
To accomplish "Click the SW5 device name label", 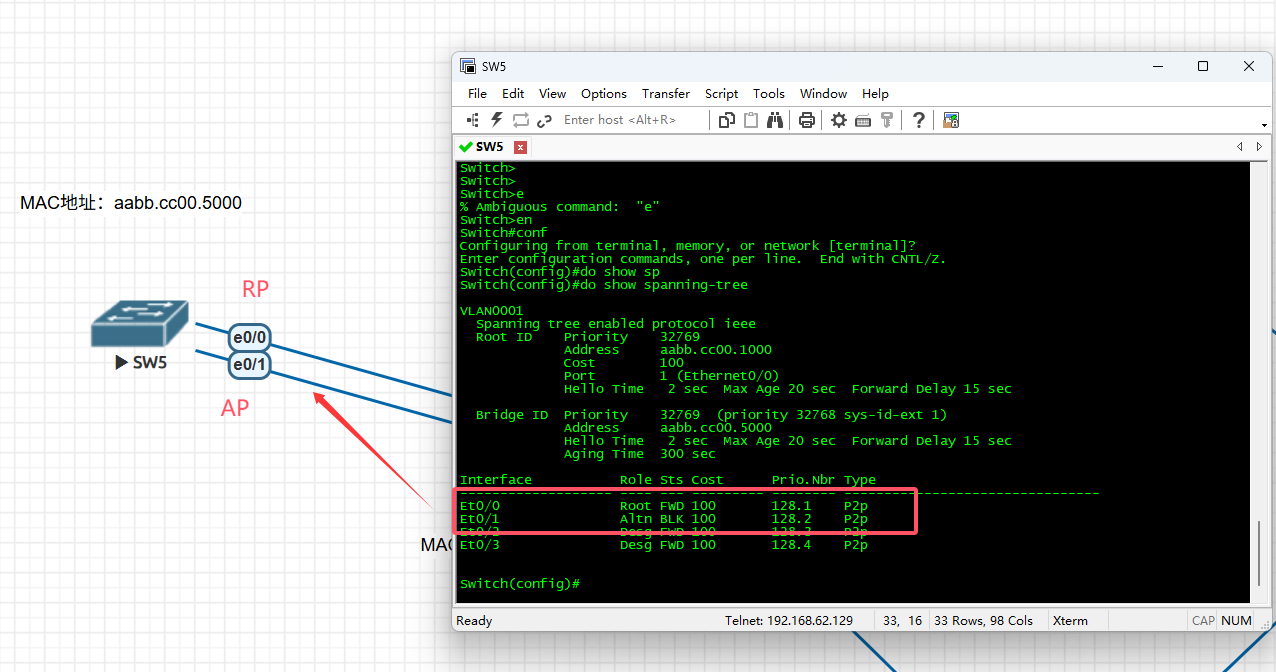I will click(150, 362).
